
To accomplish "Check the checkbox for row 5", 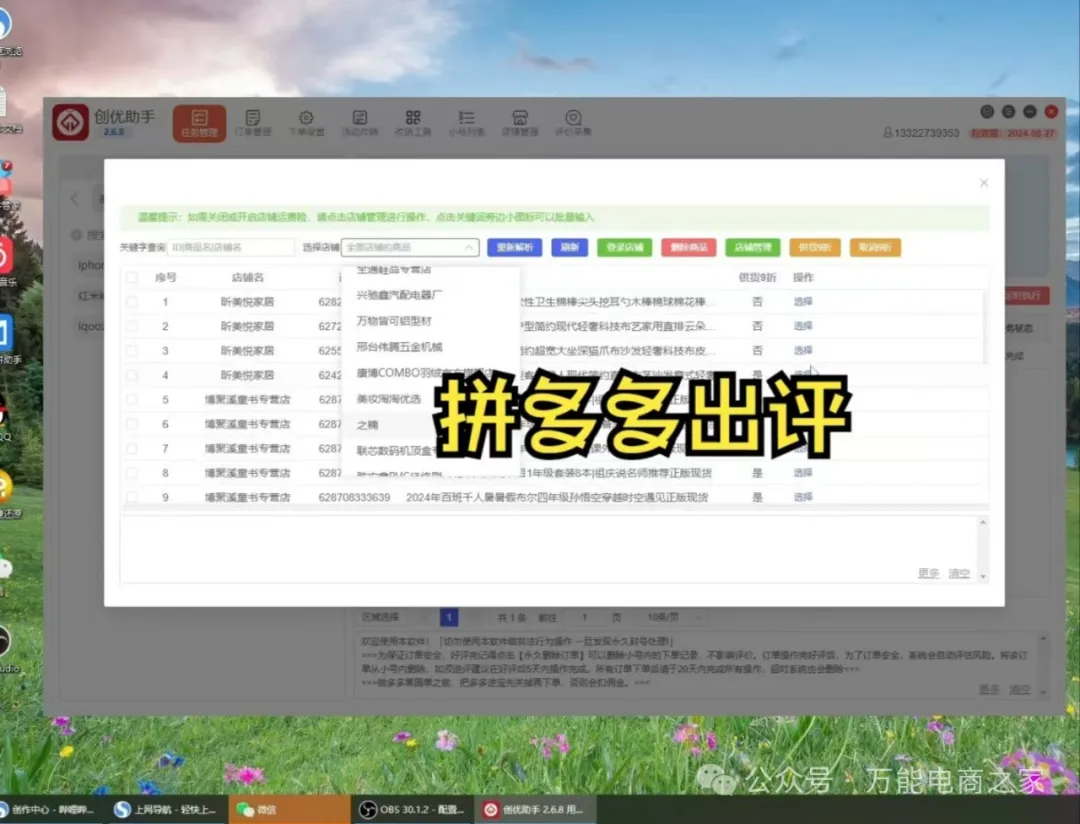I will point(132,400).
